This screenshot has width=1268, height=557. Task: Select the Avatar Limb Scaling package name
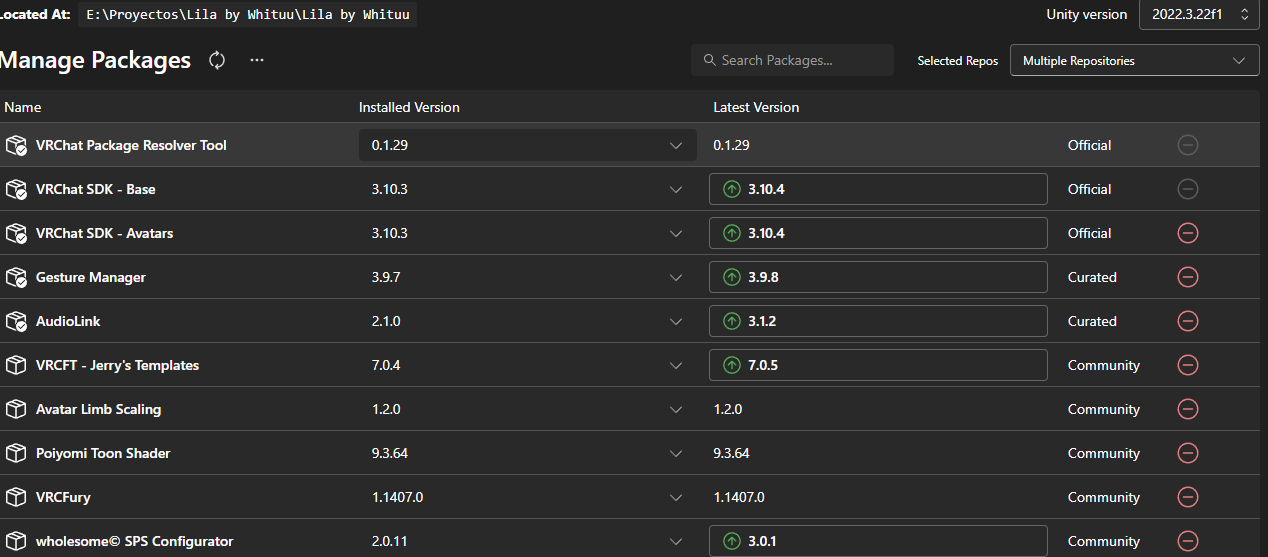pos(98,409)
